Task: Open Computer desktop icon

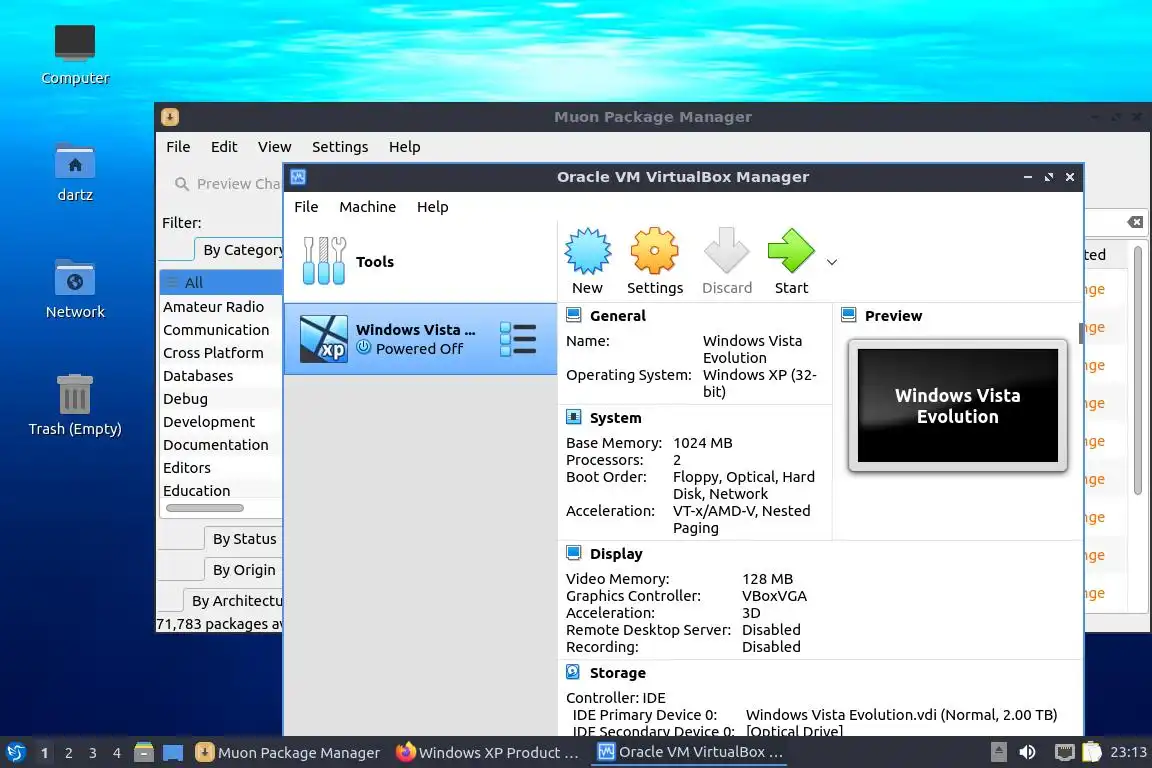Action: pos(75,42)
